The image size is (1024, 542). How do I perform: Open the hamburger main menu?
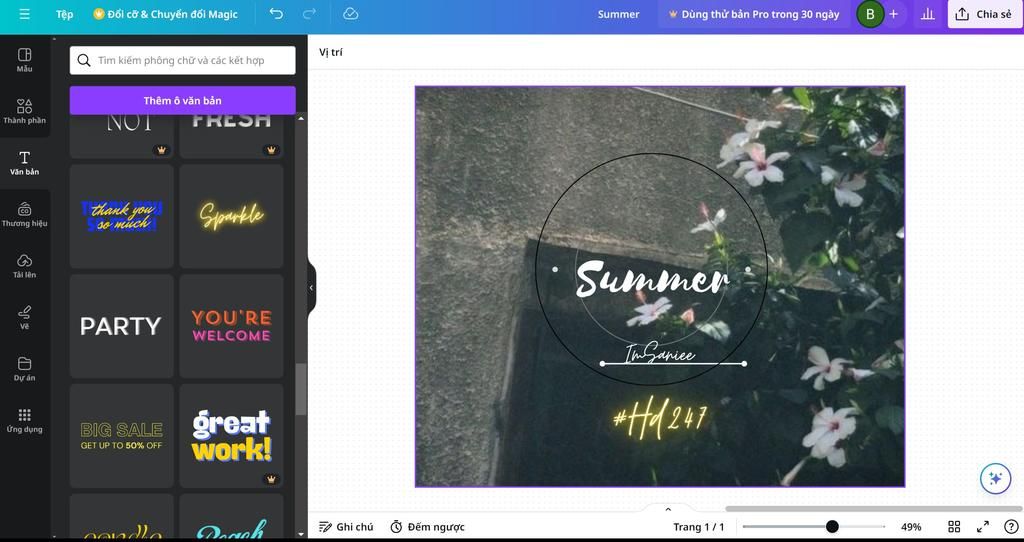(x=24, y=14)
